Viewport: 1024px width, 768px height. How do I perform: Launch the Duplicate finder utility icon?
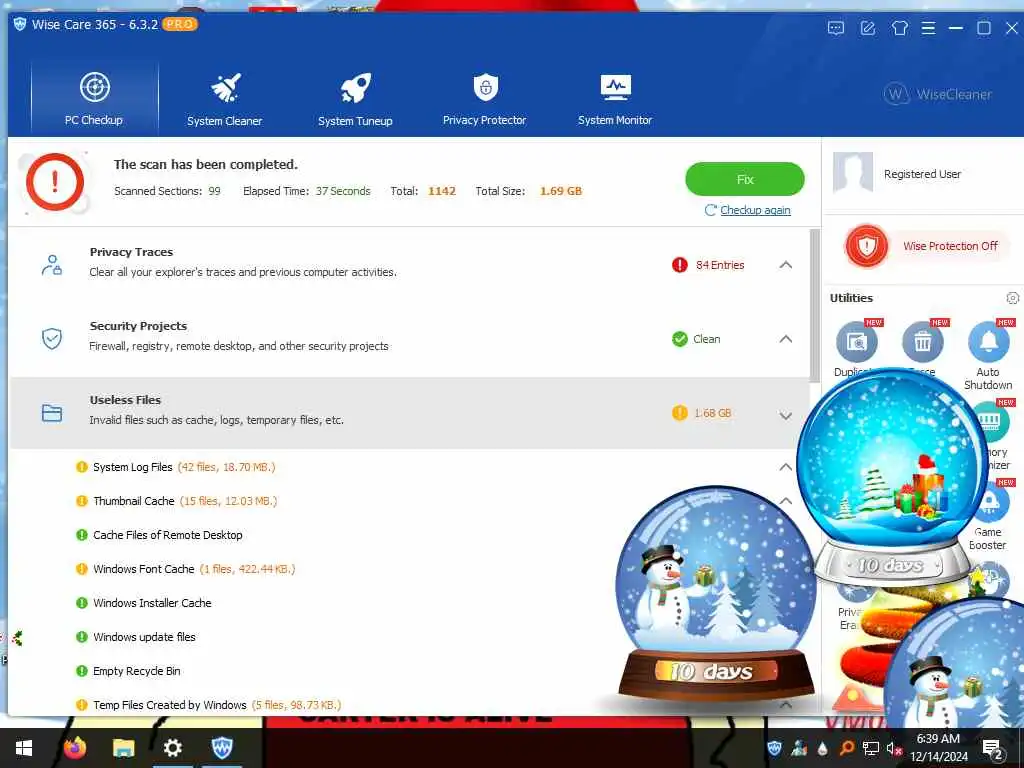(856, 341)
